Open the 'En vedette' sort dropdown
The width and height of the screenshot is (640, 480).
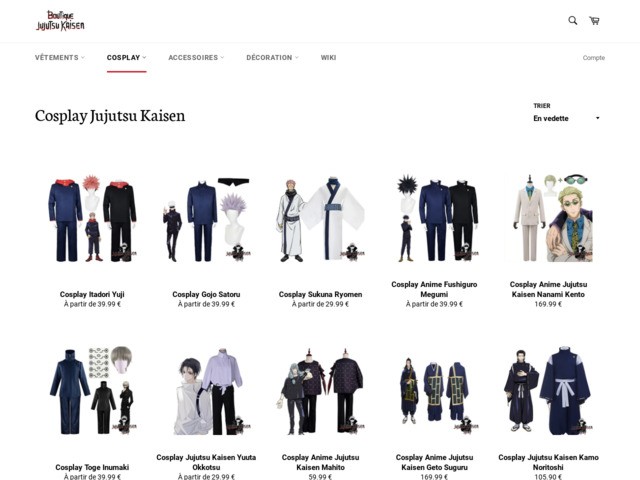(567, 118)
